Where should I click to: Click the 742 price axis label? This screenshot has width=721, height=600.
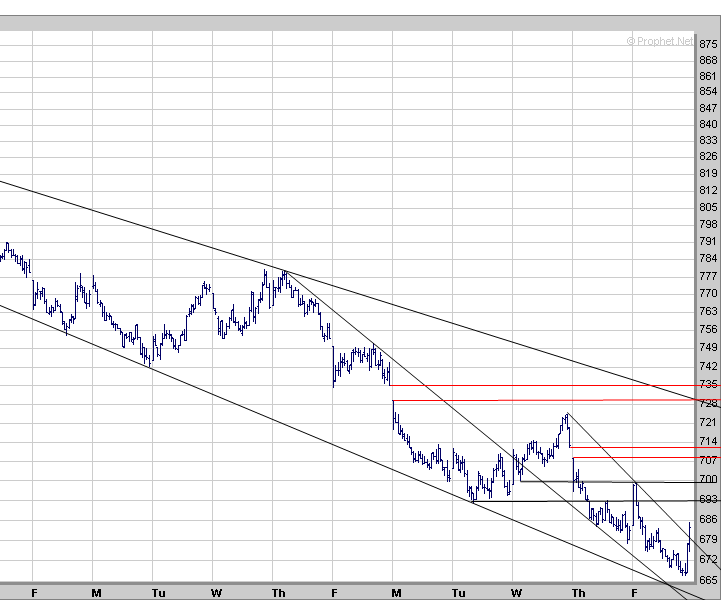point(708,366)
